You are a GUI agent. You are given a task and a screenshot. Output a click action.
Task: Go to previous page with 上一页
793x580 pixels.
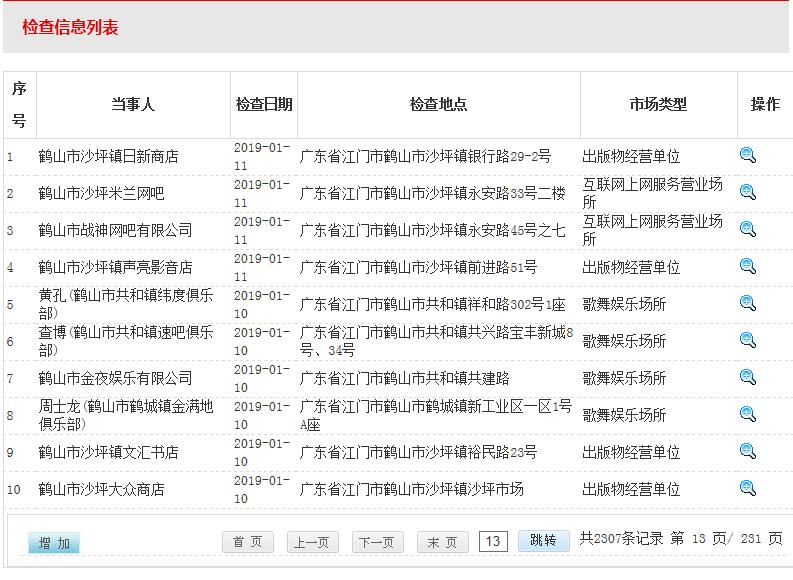(312, 542)
